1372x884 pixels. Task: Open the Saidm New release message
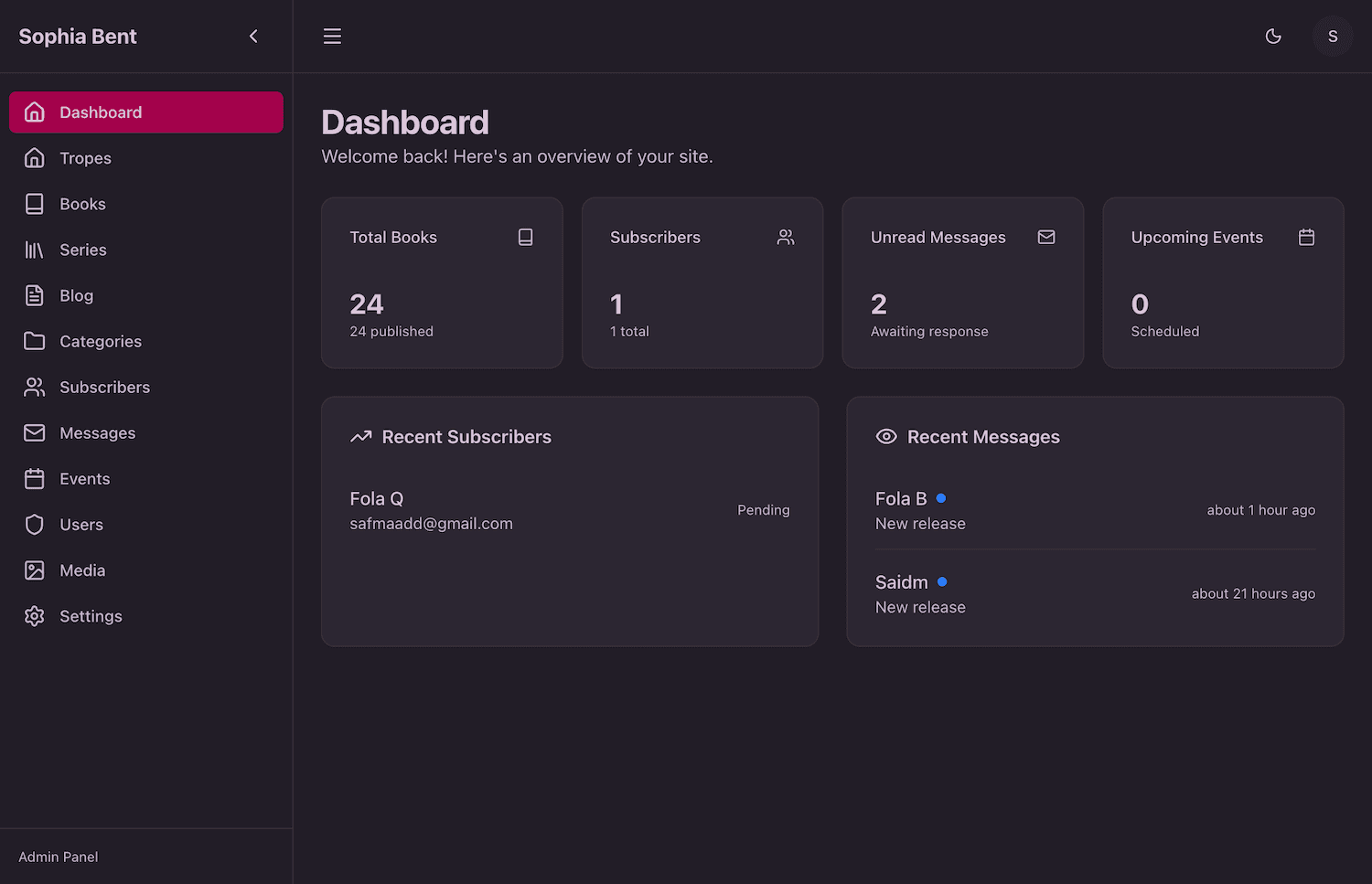[x=1094, y=594]
